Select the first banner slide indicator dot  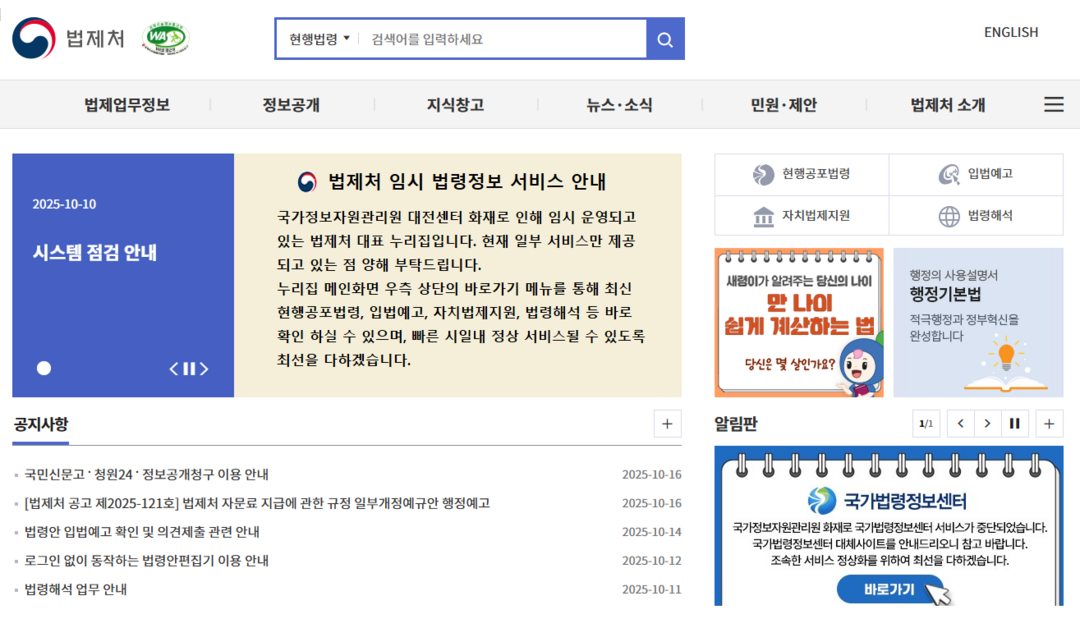click(x=44, y=368)
